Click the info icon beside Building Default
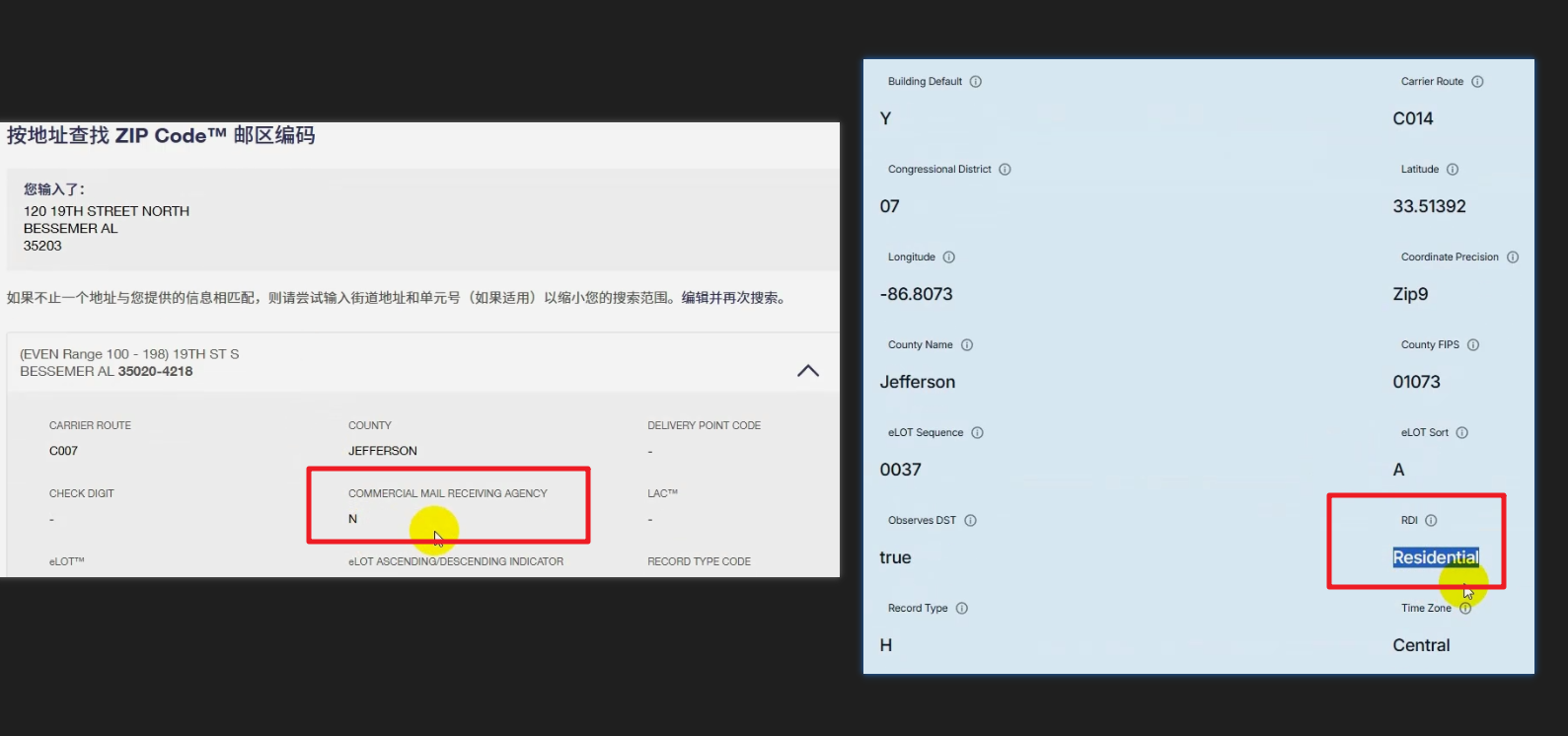Screen dimensions: 1568x736 [x=975, y=82]
